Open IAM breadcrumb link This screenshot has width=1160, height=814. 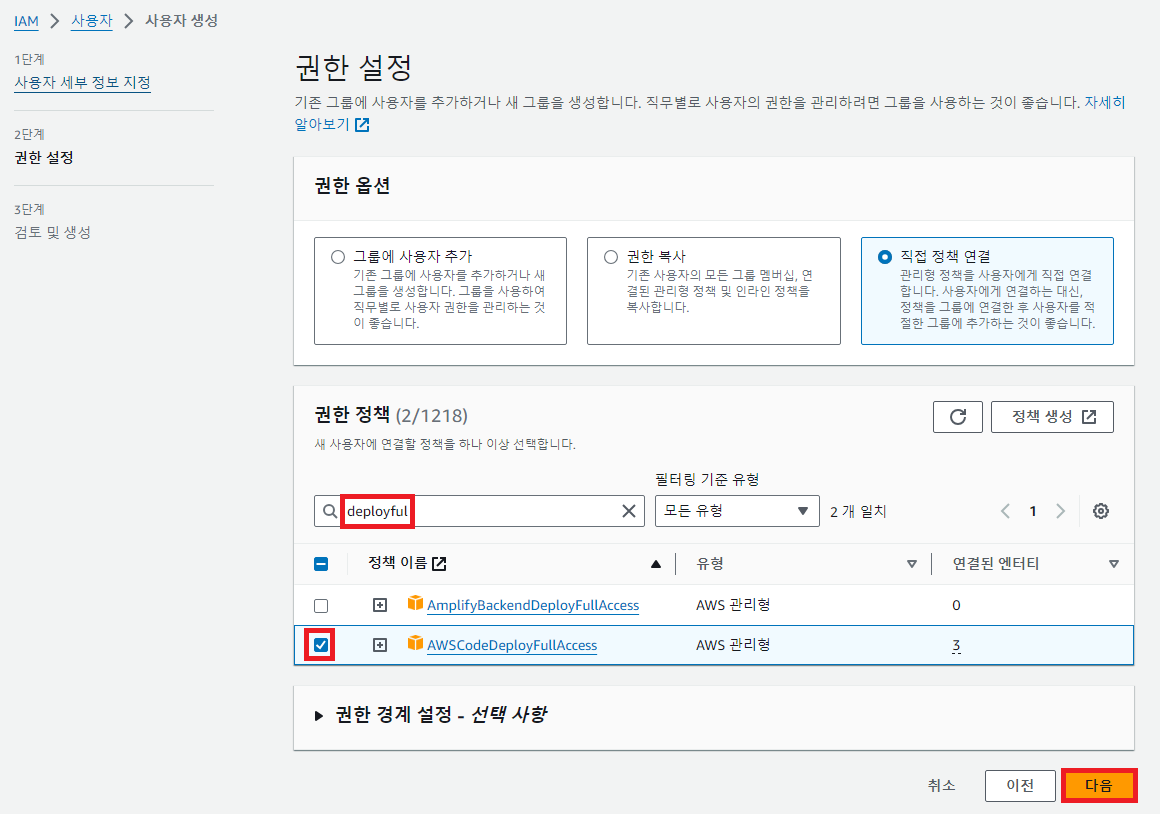coord(27,21)
